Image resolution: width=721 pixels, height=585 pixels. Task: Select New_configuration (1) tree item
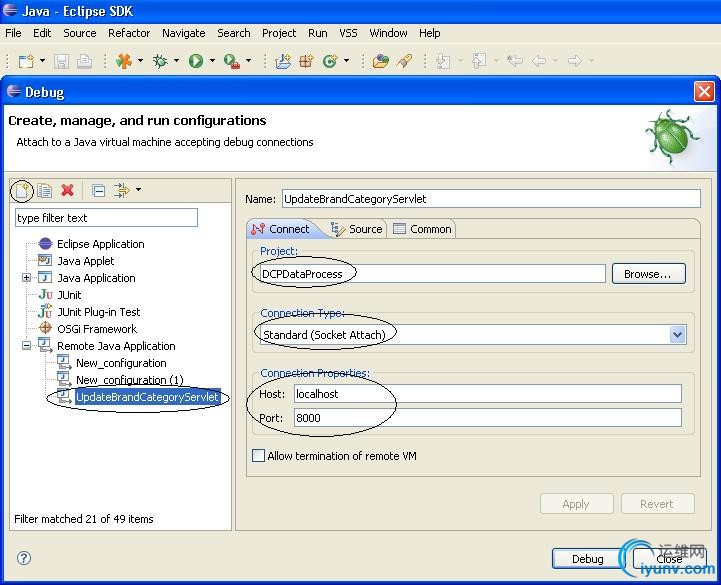point(130,380)
